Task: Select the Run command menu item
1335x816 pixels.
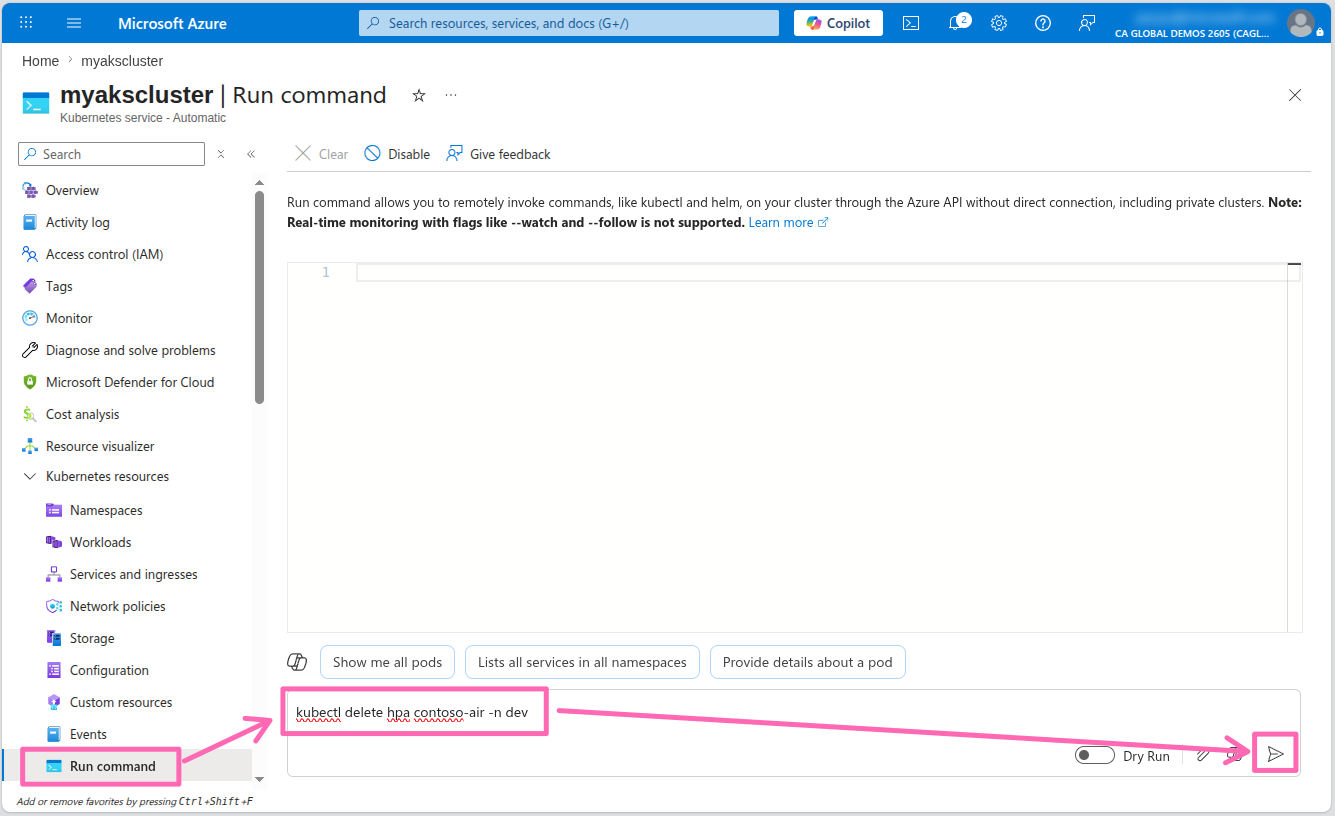Action: point(113,766)
